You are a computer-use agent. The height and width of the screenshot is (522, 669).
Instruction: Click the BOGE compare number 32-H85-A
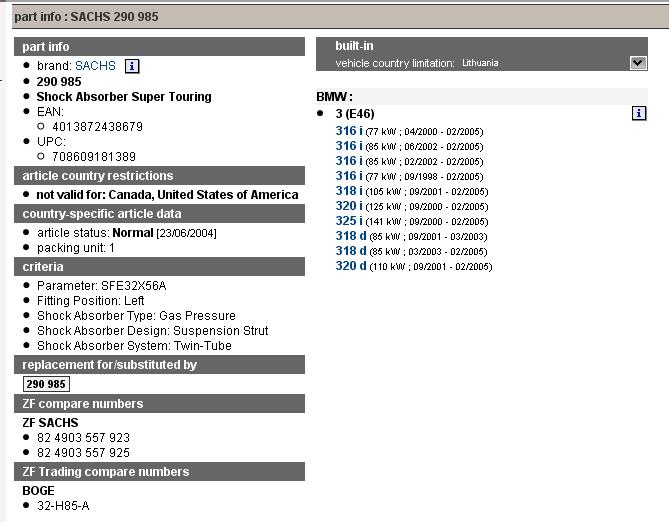click(x=63, y=506)
